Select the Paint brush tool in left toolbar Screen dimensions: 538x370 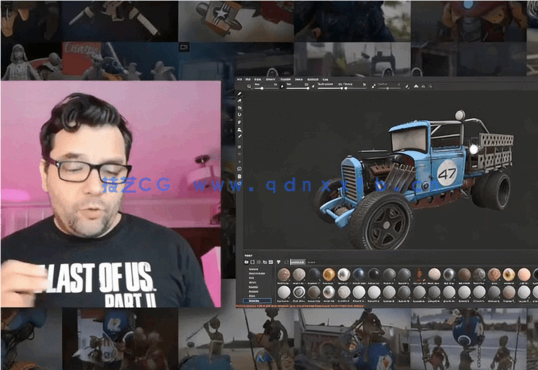coord(239,93)
